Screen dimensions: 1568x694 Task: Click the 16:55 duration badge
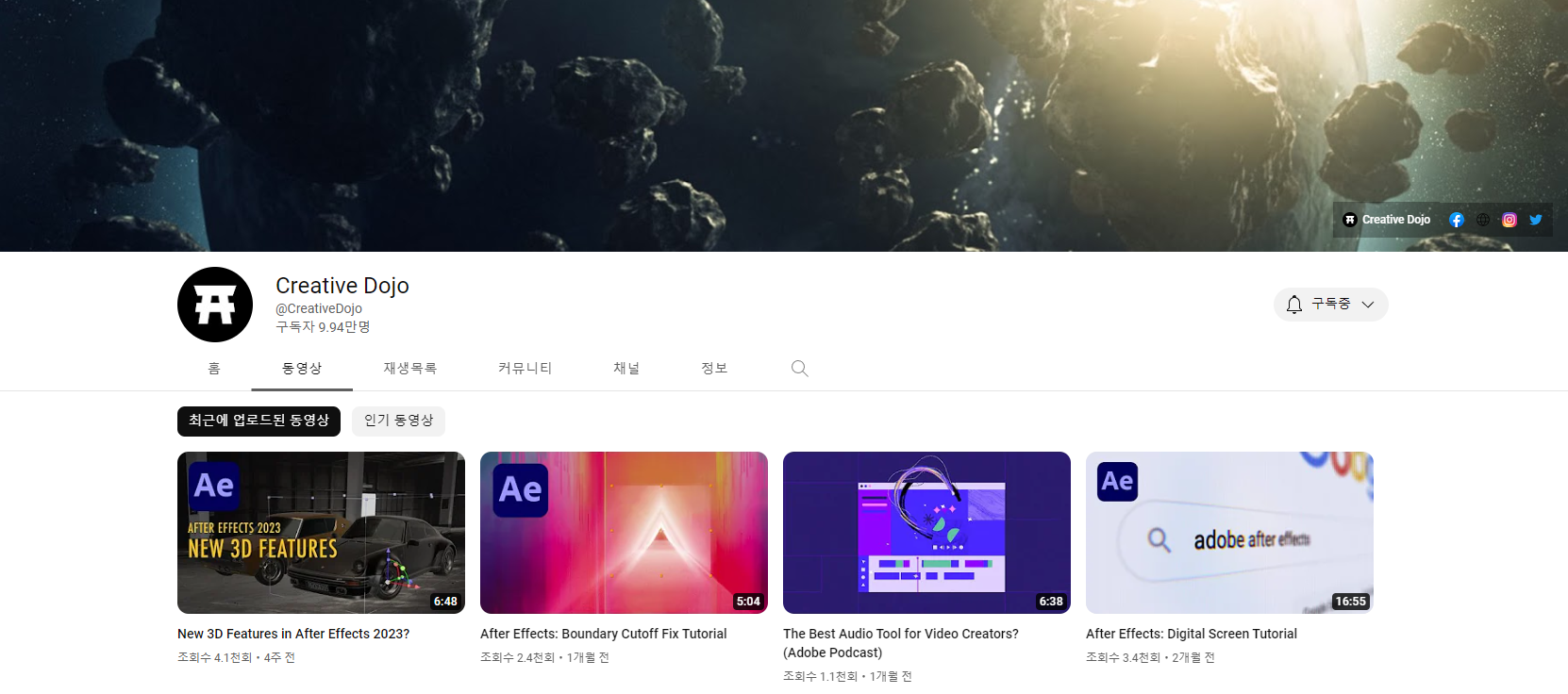pyautogui.click(x=1350, y=602)
